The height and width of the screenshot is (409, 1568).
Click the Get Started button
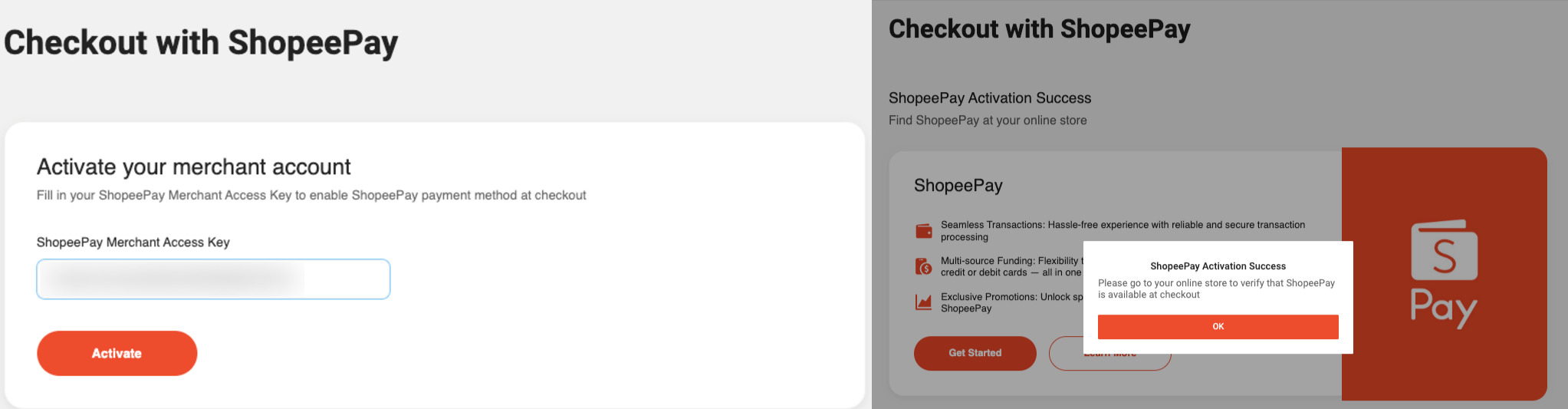click(x=975, y=353)
